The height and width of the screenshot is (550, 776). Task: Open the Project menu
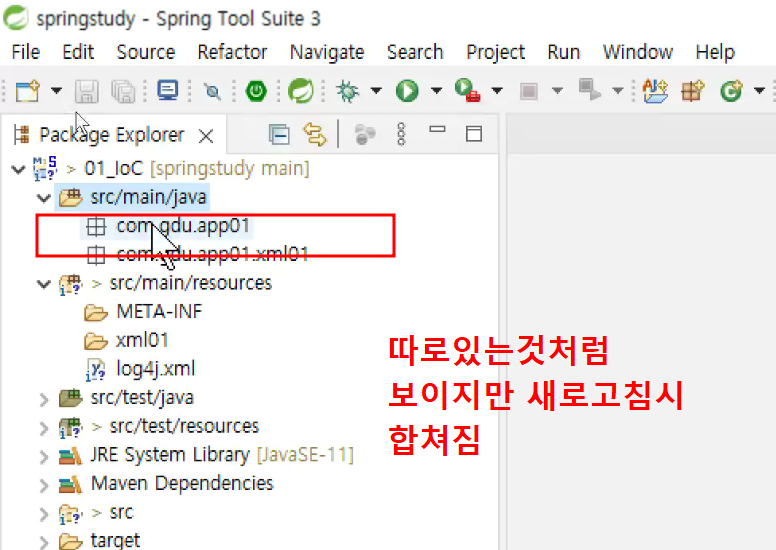pyautogui.click(x=495, y=52)
